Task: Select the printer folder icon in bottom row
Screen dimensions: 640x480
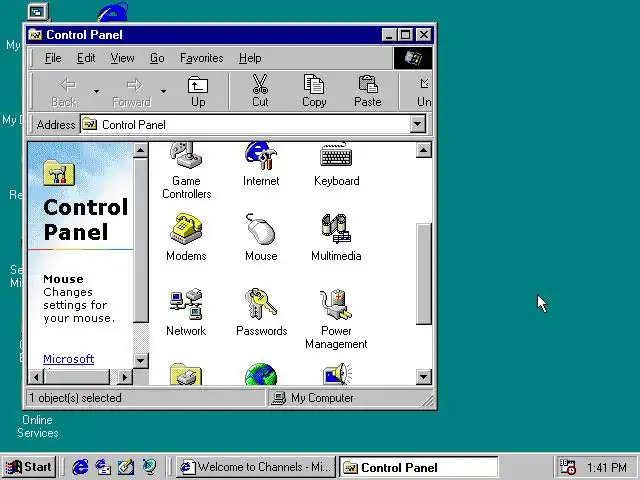Action: [x=186, y=374]
